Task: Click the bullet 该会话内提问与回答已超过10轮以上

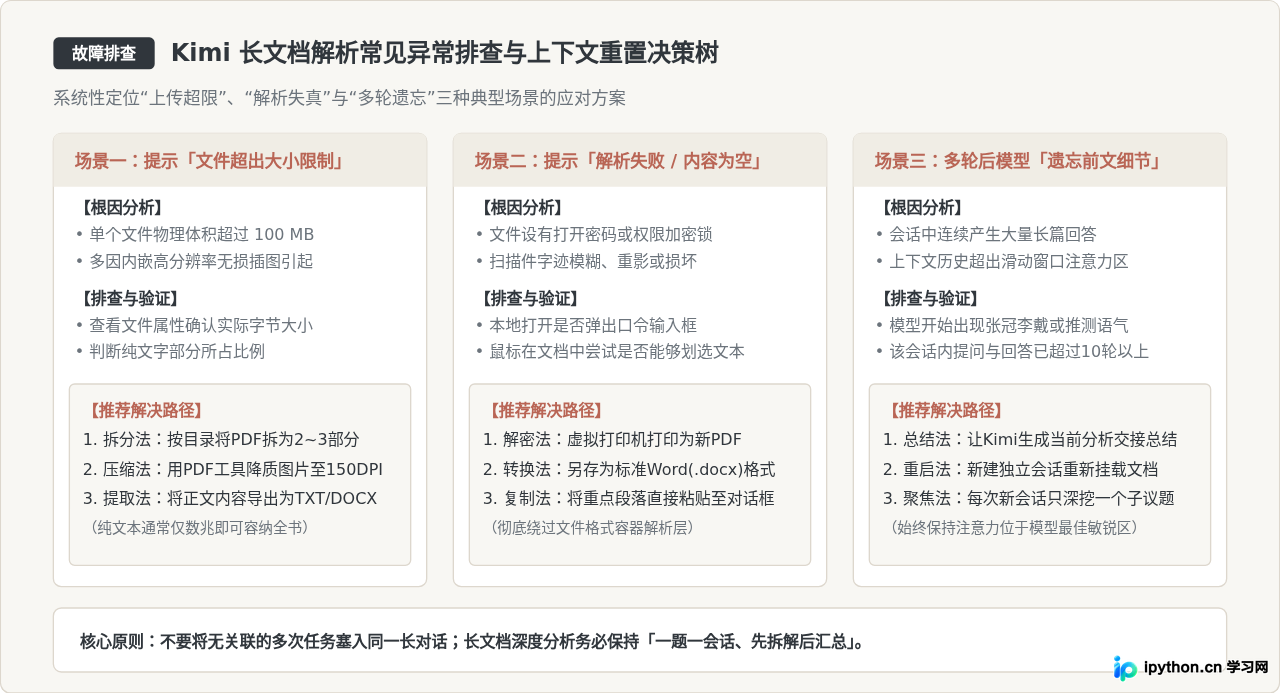Action: (1013, 352)
